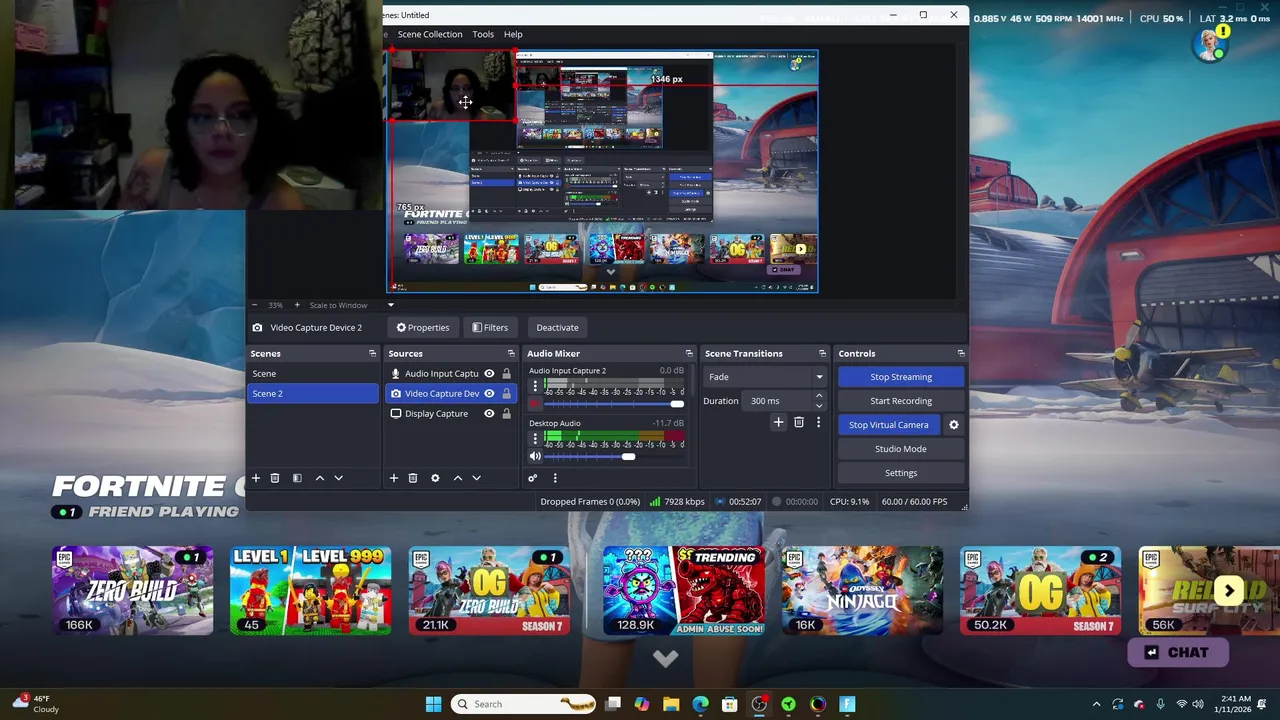The height and width of the screenshot is (720, 1280).
Task: Click Stop Virtual Camera button
Action: pos(889,425)
